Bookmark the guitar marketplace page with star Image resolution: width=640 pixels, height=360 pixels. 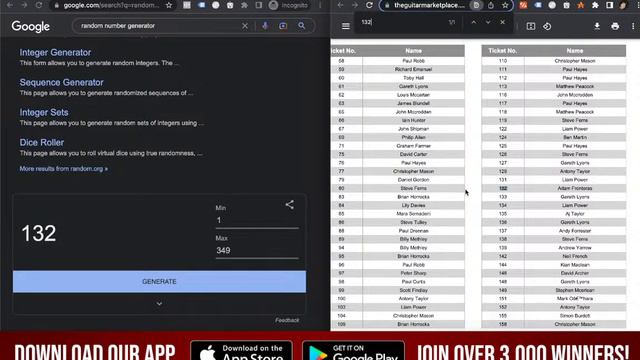[505, 5]
